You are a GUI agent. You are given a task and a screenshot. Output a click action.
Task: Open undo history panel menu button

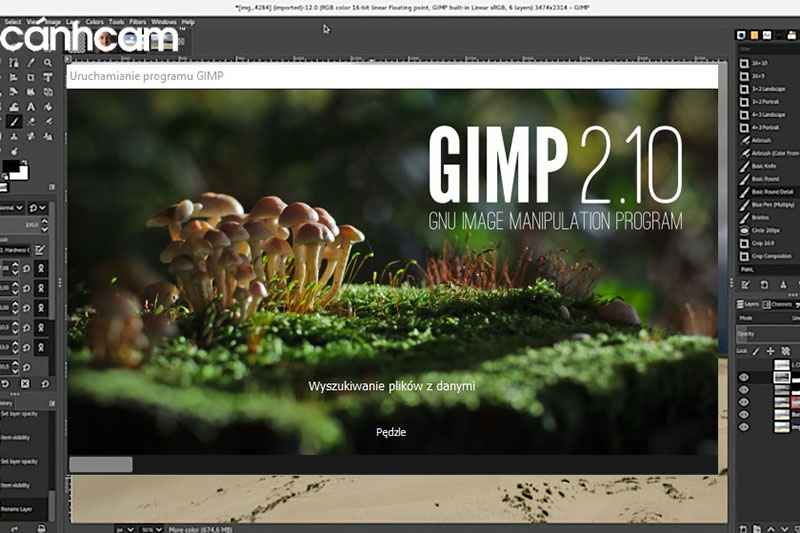pos(52,403)
